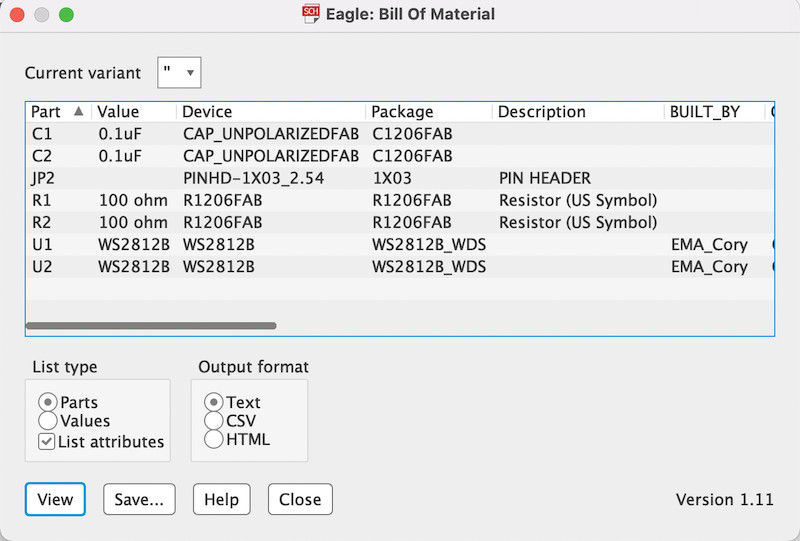Click R1's 100 ohm value cell
Image resolution: width=800 pixels, height=541 pixels.
(x=133, y=200)
